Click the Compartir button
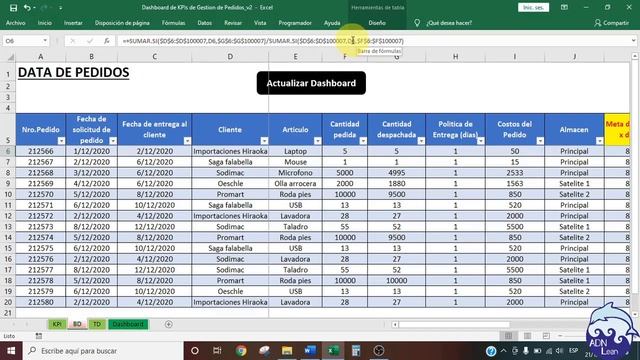640x360 pixels. pyautogui.click(x=611, y=23)
